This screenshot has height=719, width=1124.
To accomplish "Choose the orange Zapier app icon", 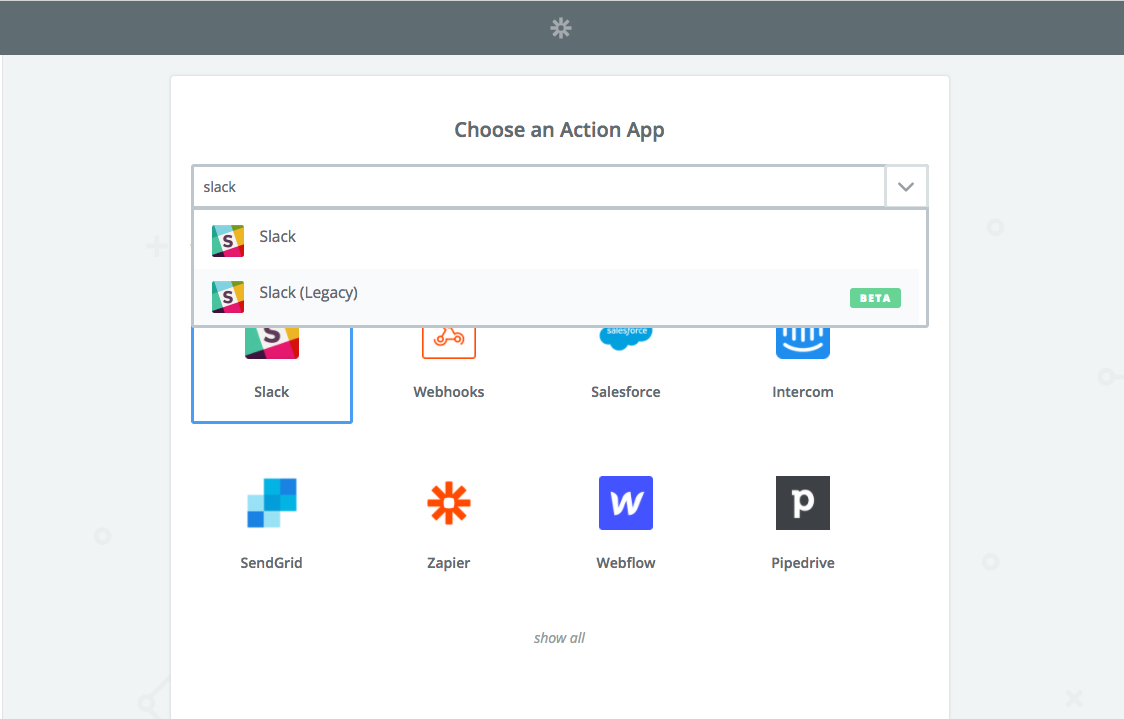I will click(449, 503).
